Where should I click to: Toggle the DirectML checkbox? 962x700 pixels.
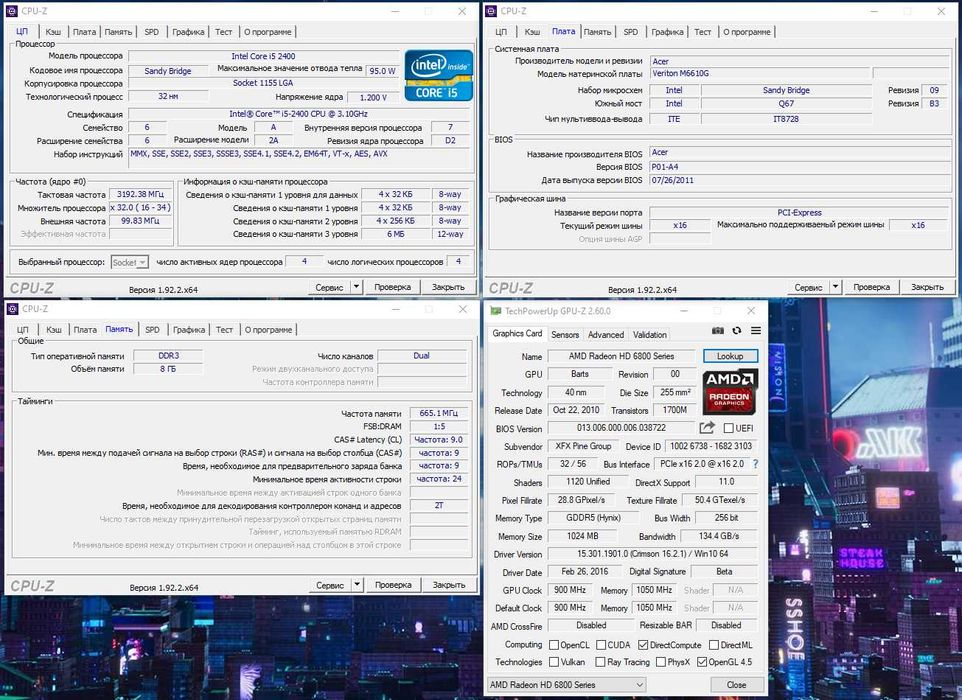(714, 645)
